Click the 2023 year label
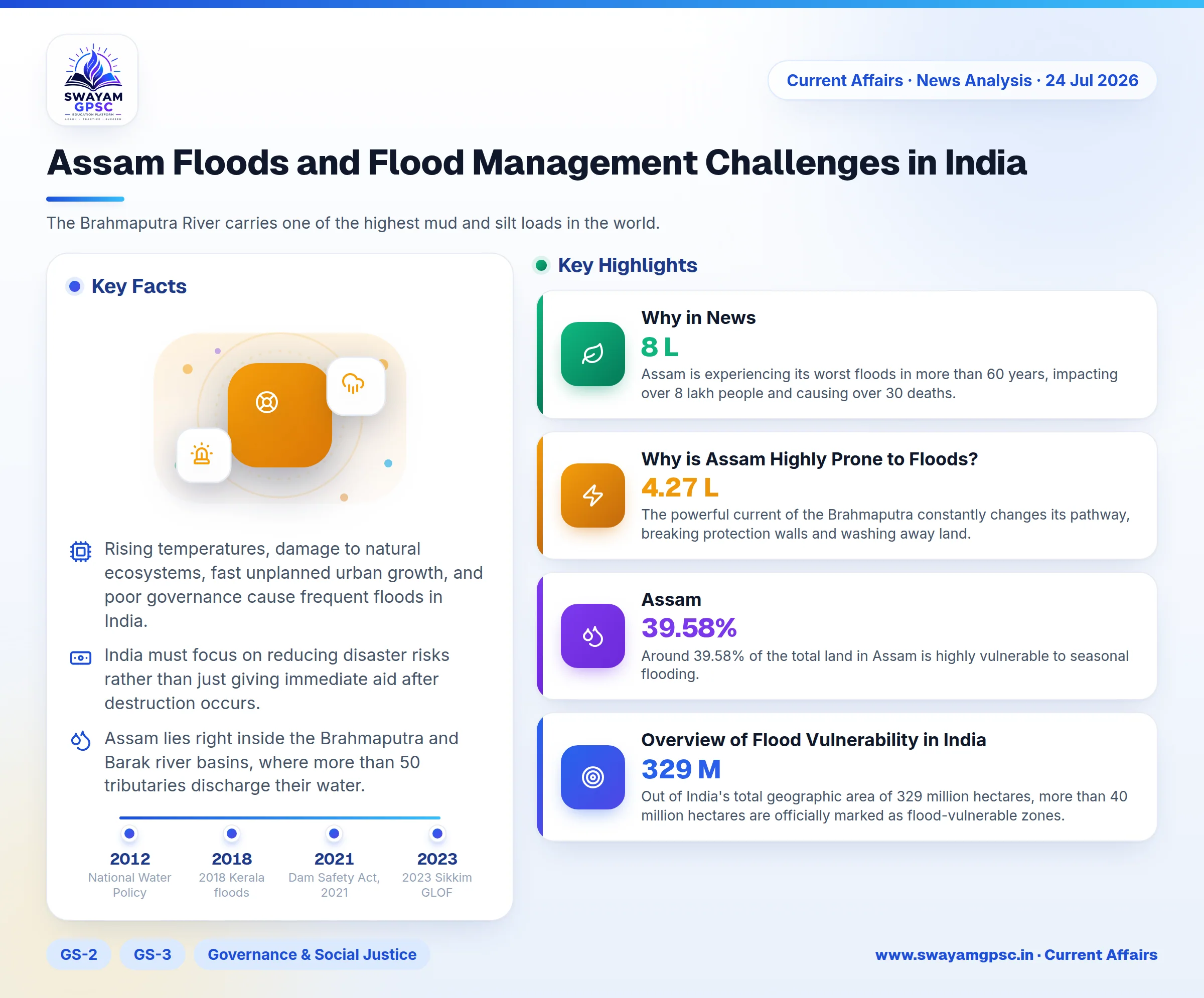 (437, 859)
